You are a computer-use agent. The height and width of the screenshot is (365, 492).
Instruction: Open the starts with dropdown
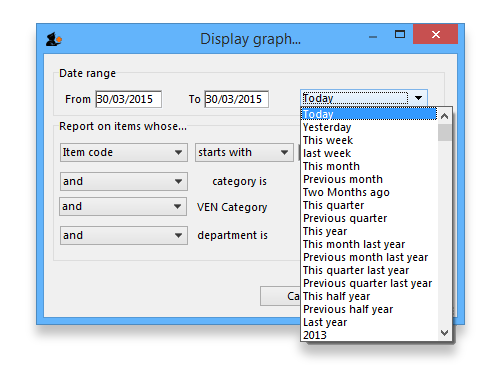coord(244,153)
